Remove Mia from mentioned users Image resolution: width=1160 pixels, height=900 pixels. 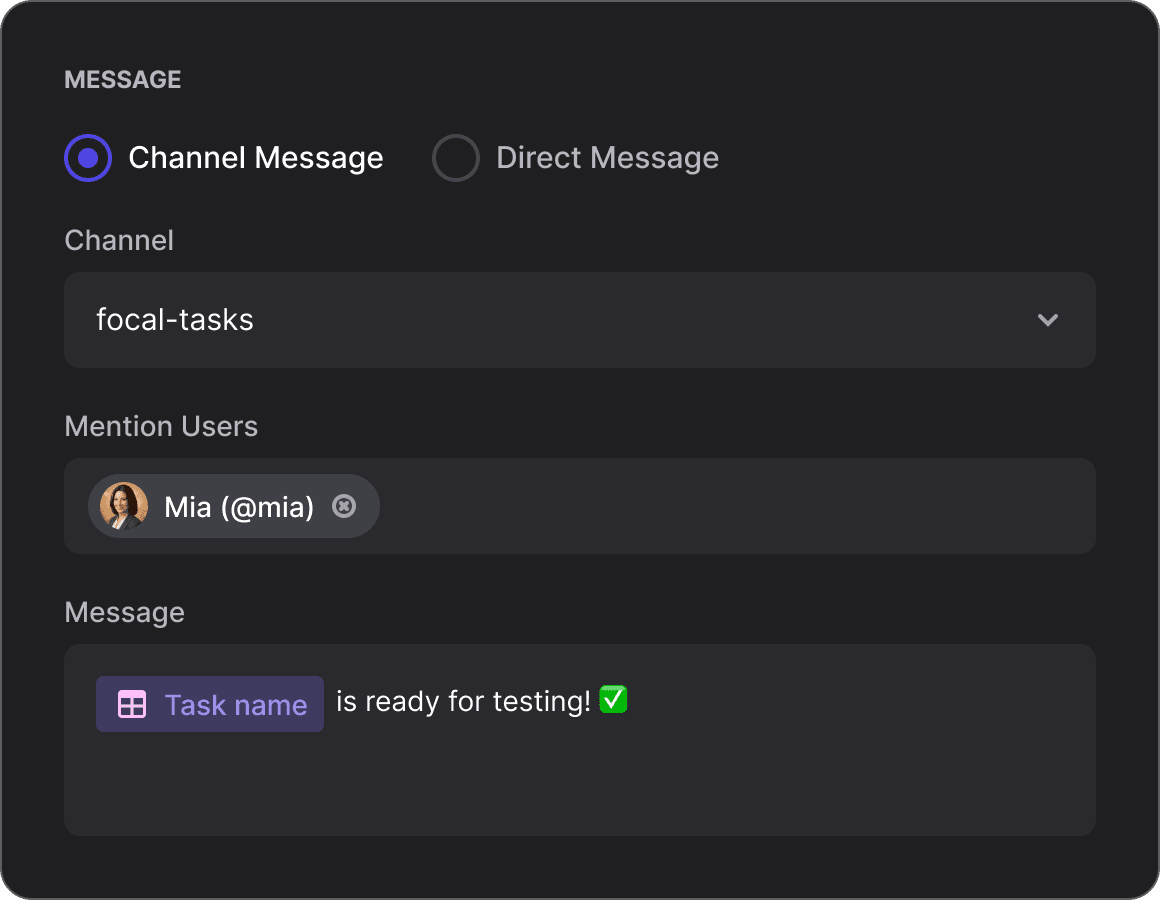[343, 507]
